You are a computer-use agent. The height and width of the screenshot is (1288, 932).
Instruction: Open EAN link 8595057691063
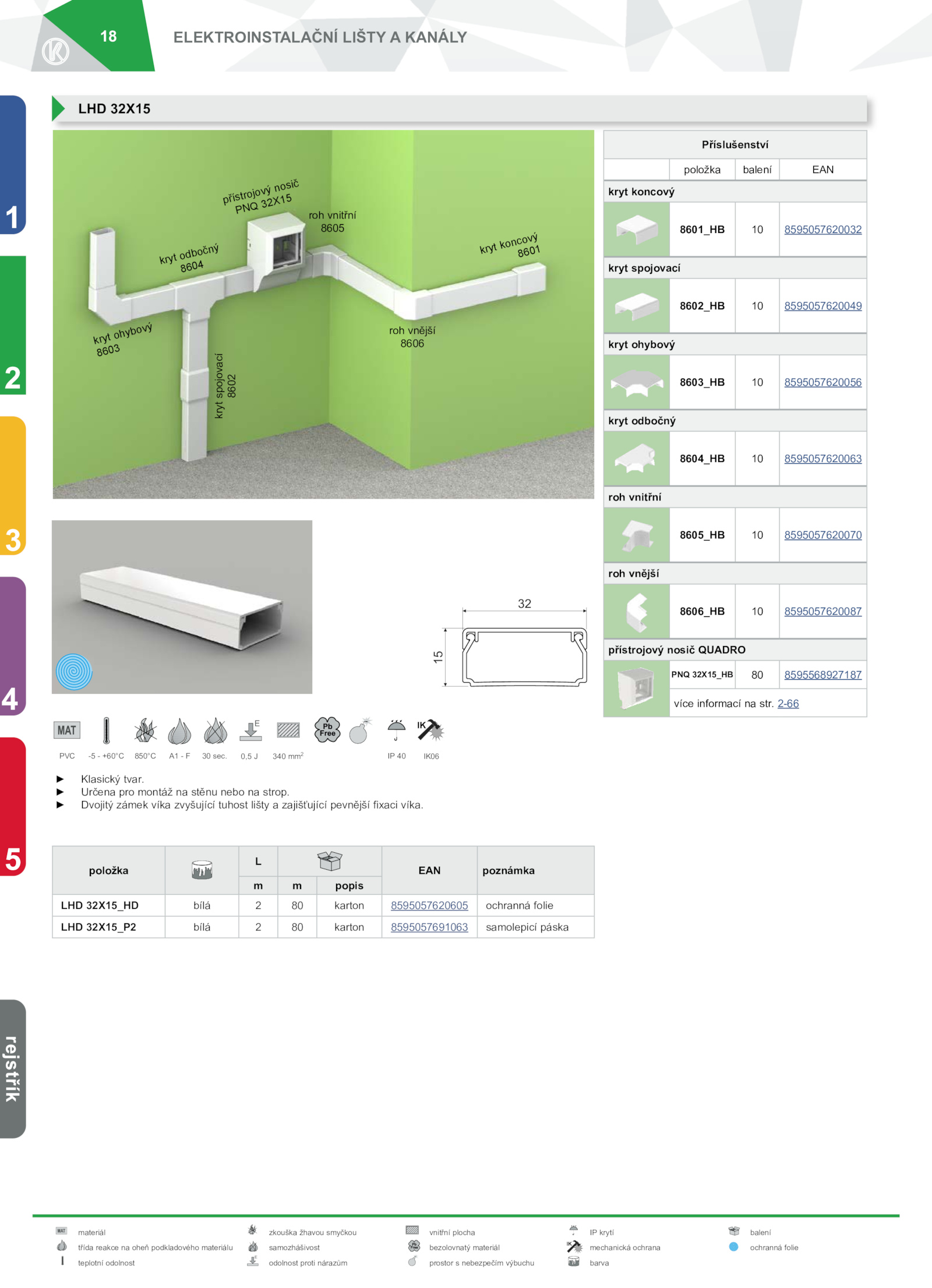coord(429,927)
